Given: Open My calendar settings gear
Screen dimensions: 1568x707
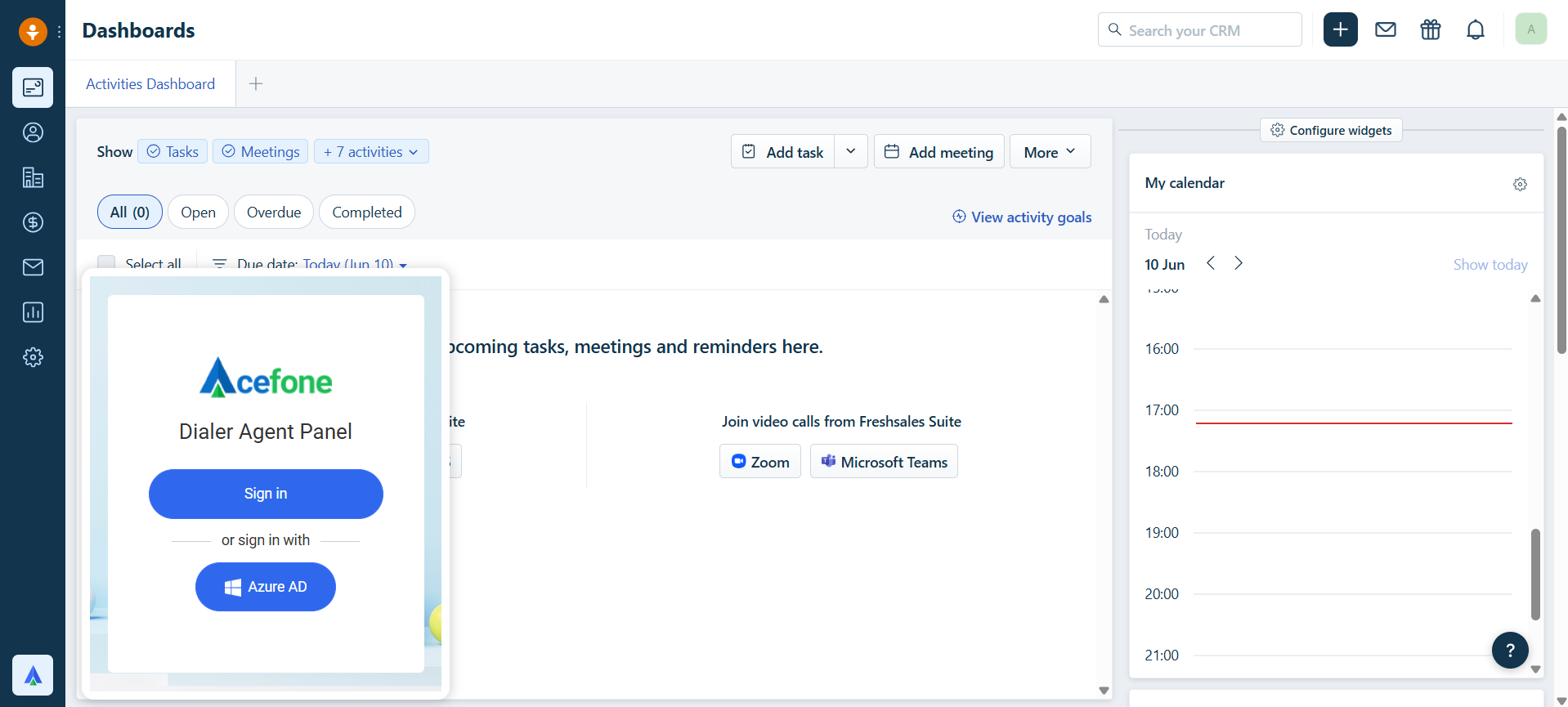Looking at the screenshot, I should [x=1520, y=184].
